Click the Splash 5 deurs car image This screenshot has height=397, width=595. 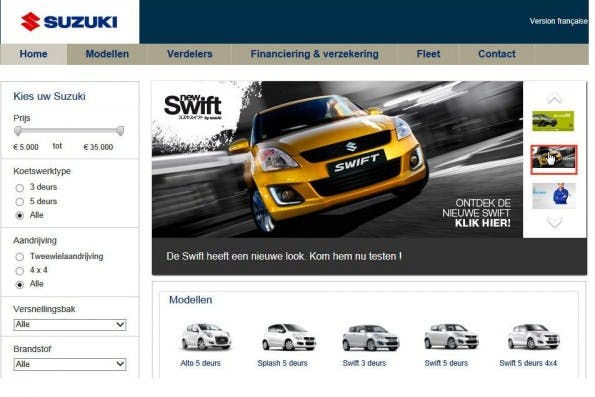[x=288, y=336]
